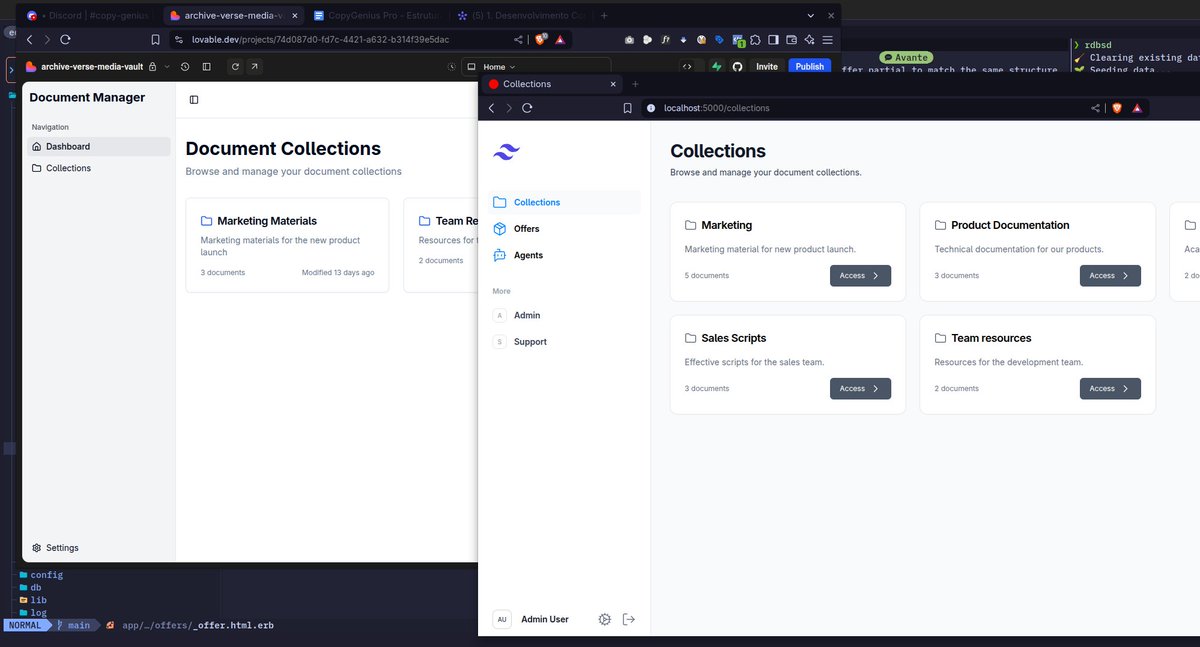Open code view icon in Lovable toolbar
This screenshot has height=647, width=1200.
(687, 66)
